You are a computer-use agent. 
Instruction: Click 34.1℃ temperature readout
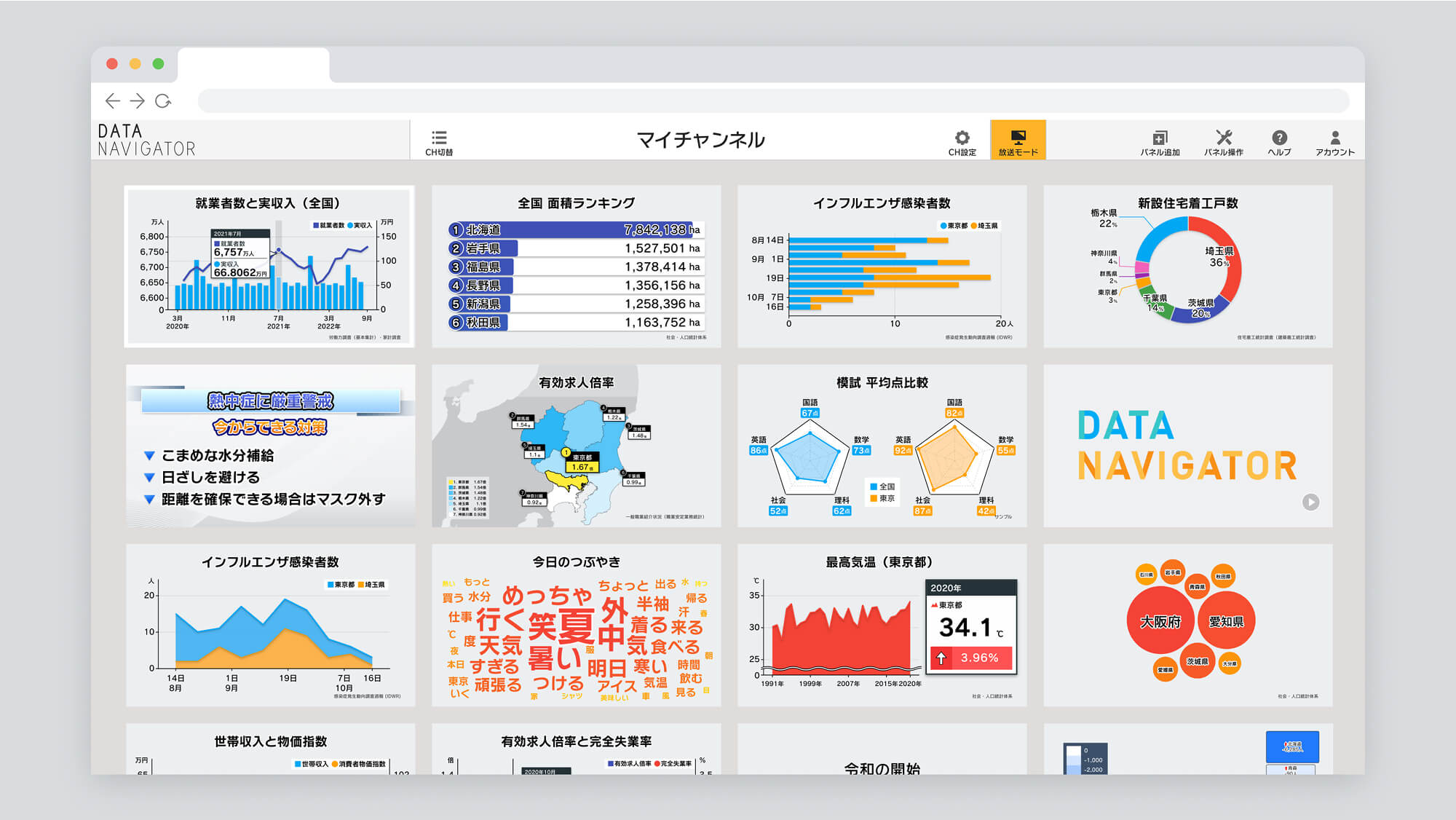tap(971, 627)
